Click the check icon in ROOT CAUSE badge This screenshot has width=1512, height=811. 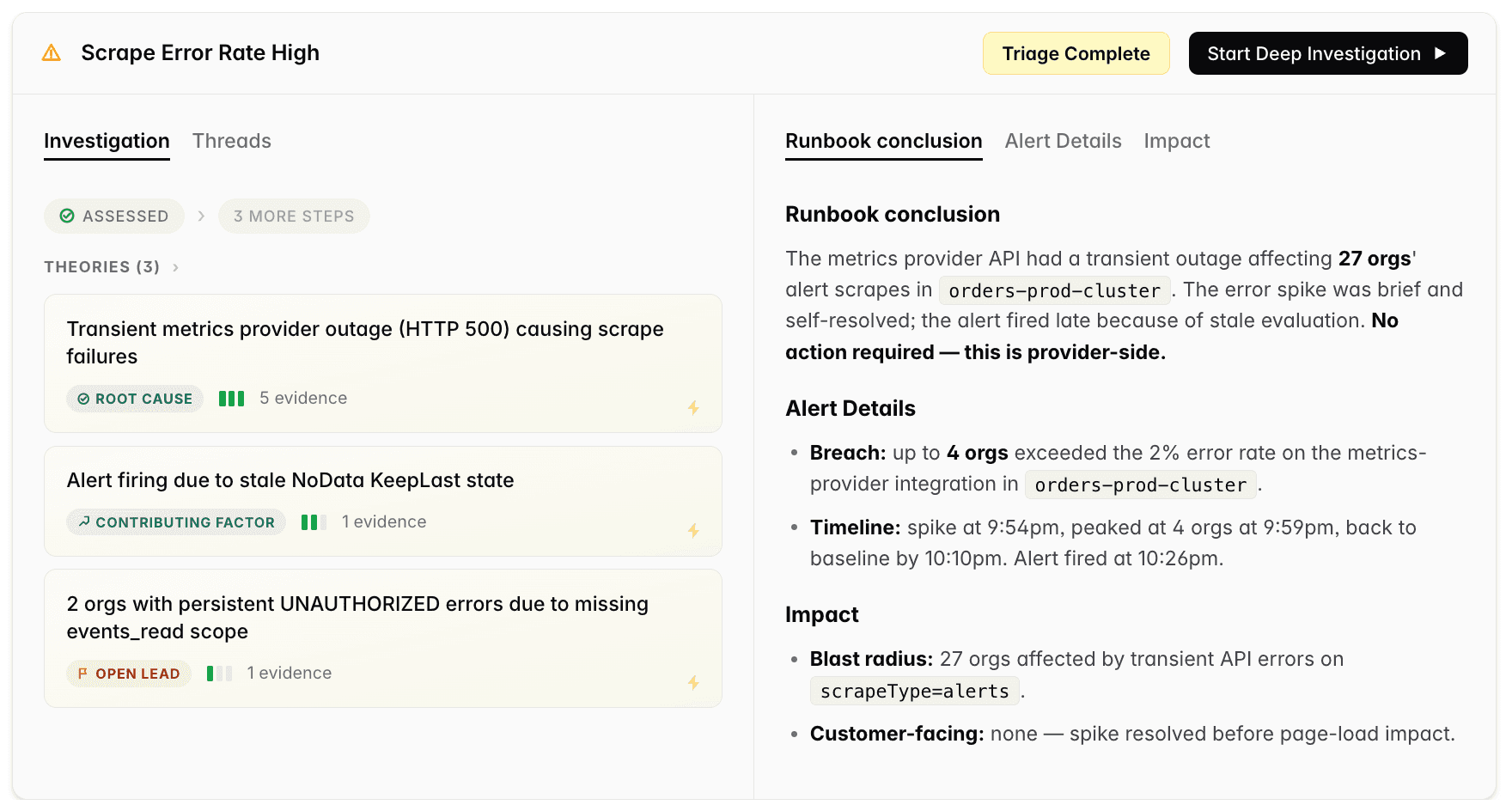83,399
